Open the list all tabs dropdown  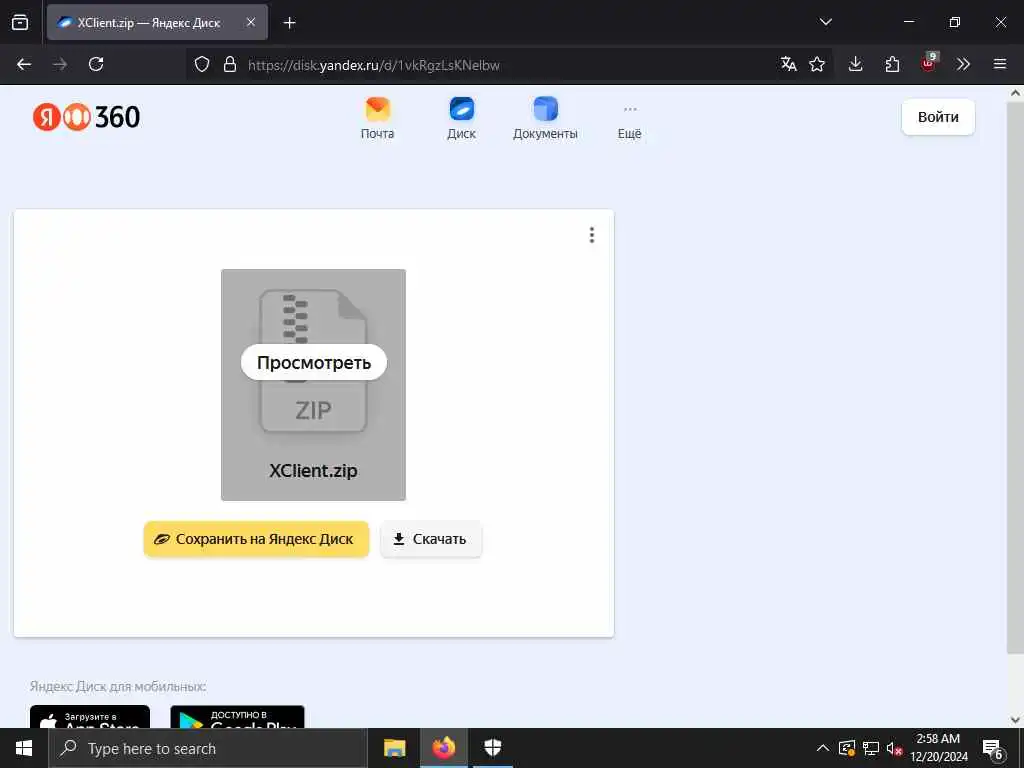point(825,22)
